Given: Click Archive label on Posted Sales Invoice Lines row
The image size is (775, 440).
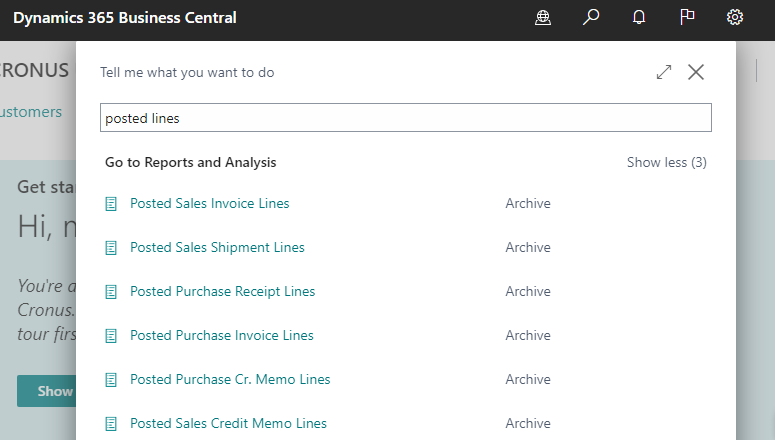Looking at the screenshot, I should (x=528, y=203).
